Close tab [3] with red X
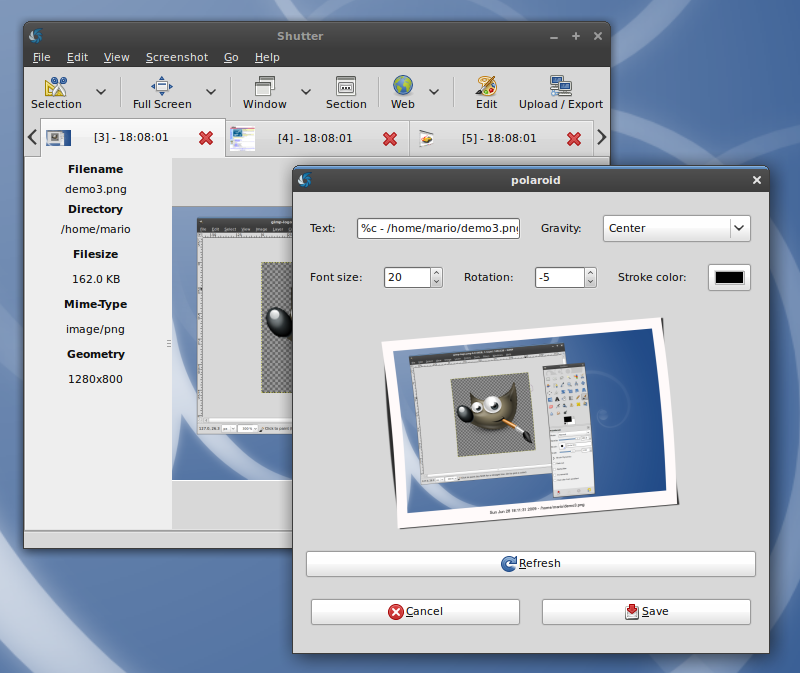 [206, 138]
